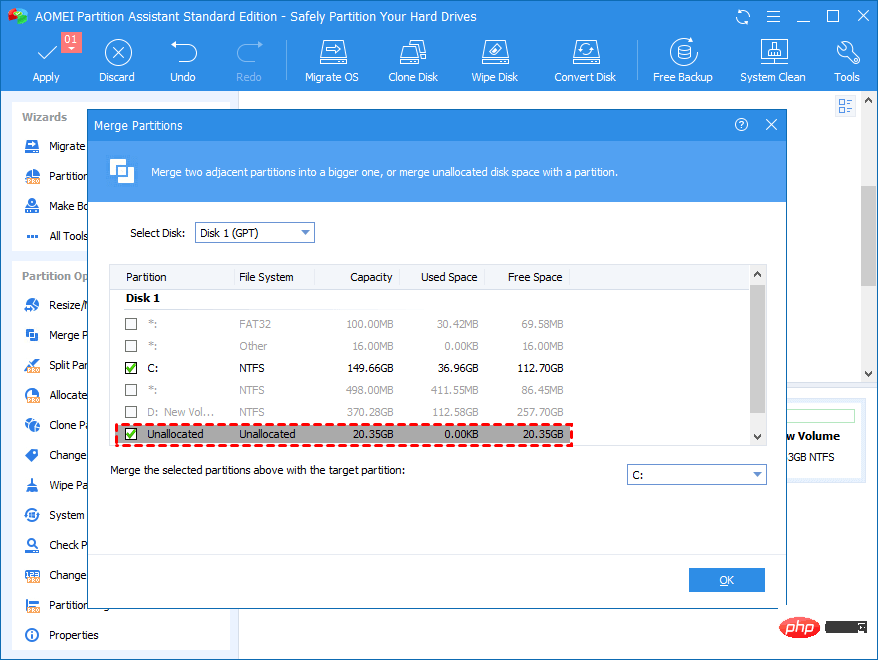Open the Convert Disk tool
Screen dimensions: 878x660
585,60
